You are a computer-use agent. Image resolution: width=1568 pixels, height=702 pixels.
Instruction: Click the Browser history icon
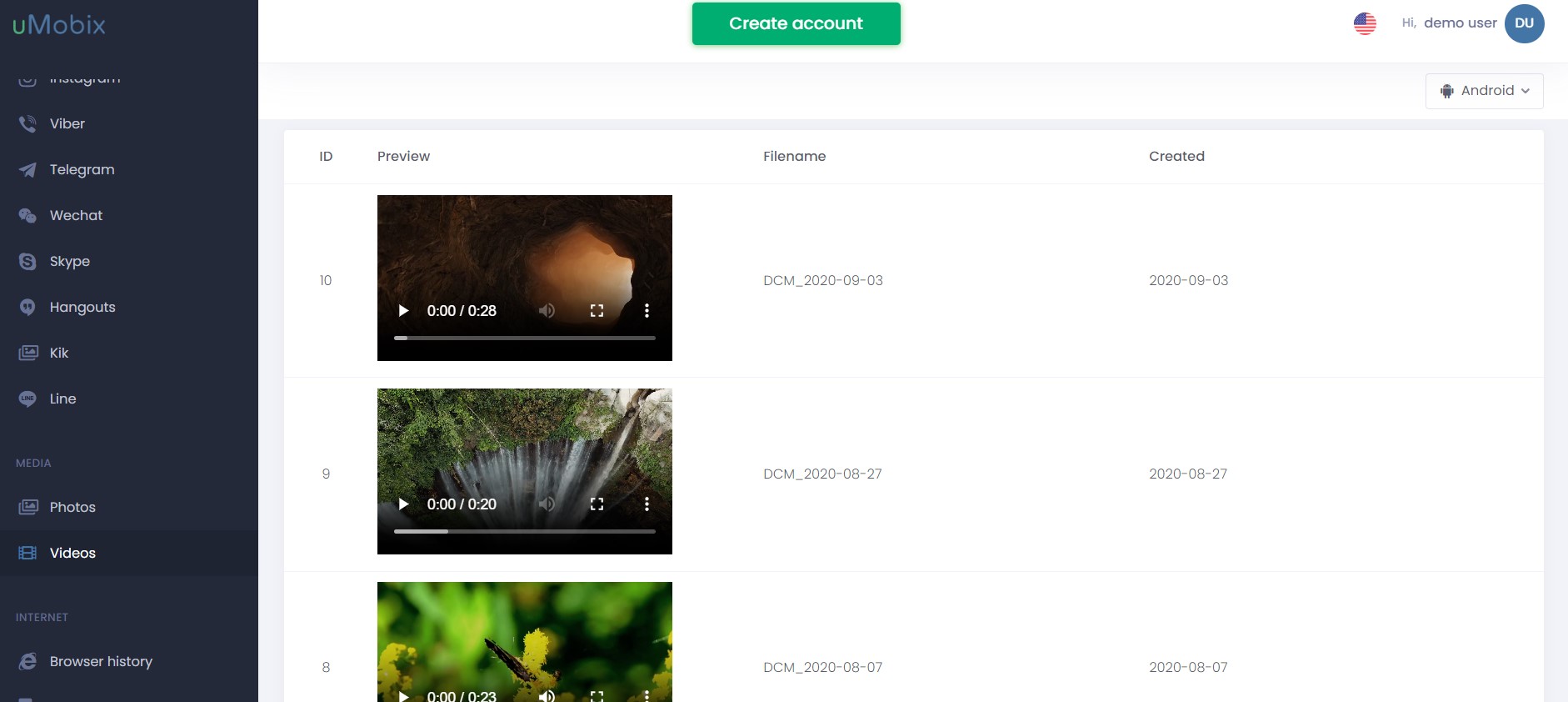click(x=27, y=661)
